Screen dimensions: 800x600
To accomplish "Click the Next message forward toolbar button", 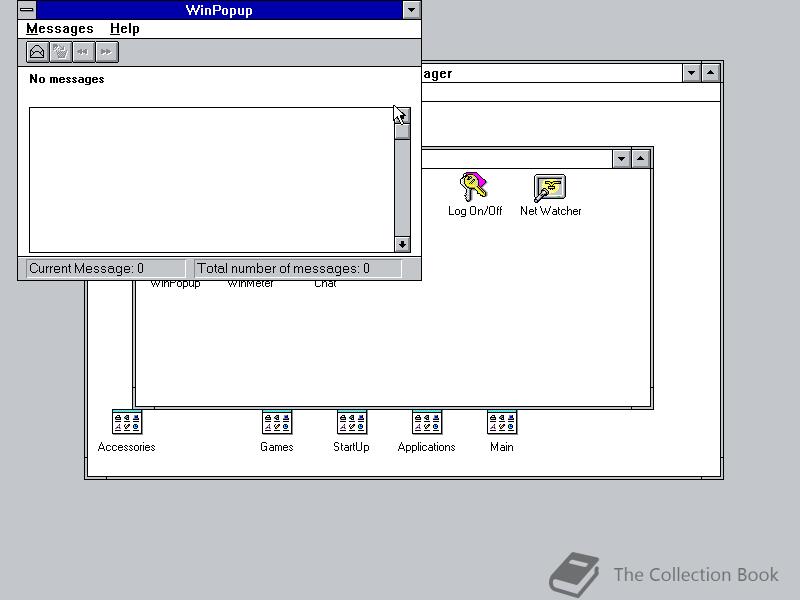I will [x=107, y=52].
